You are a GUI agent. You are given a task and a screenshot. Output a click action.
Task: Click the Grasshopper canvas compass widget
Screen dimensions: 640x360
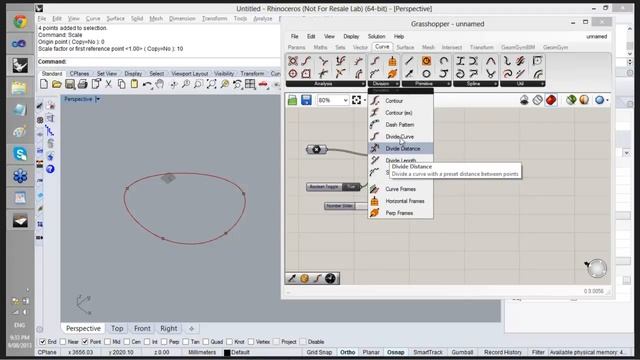point(596,268)
